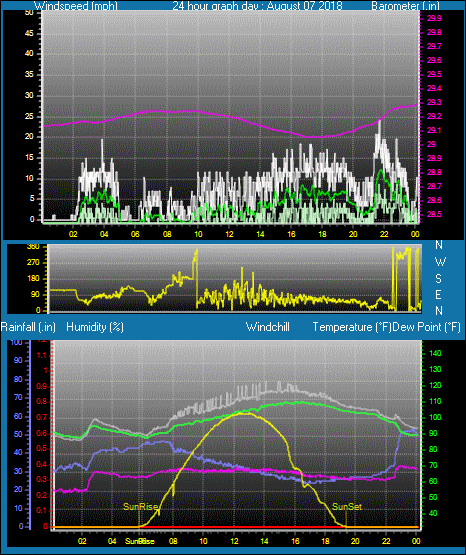Click hour 20 under the bottom temperature graph
The image size is (466, 555).
tap(355, 541)
